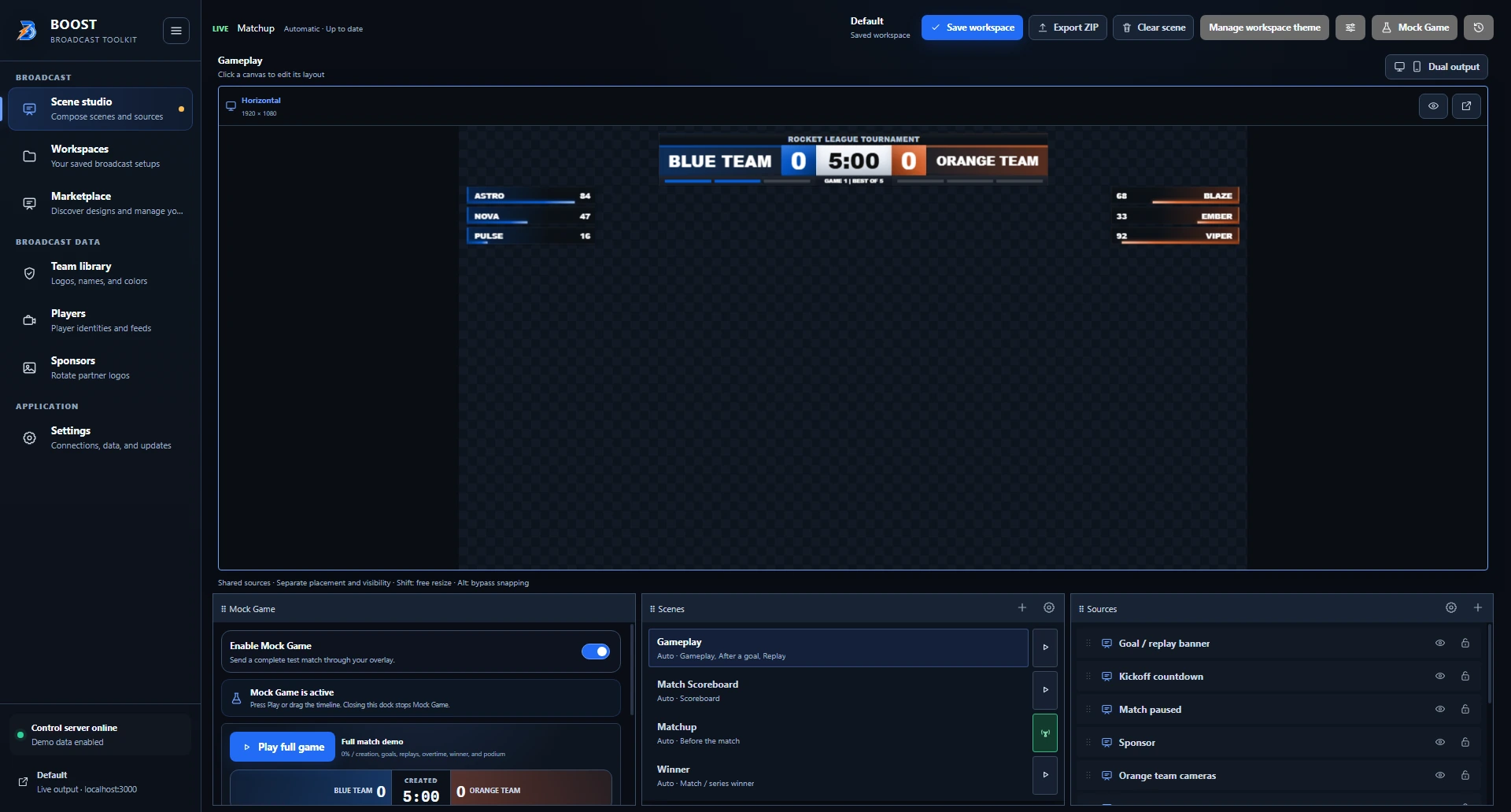Viewport: 1511px width, 812px height.
Task: Switch to Dual output view
Action: (1436, 67)
